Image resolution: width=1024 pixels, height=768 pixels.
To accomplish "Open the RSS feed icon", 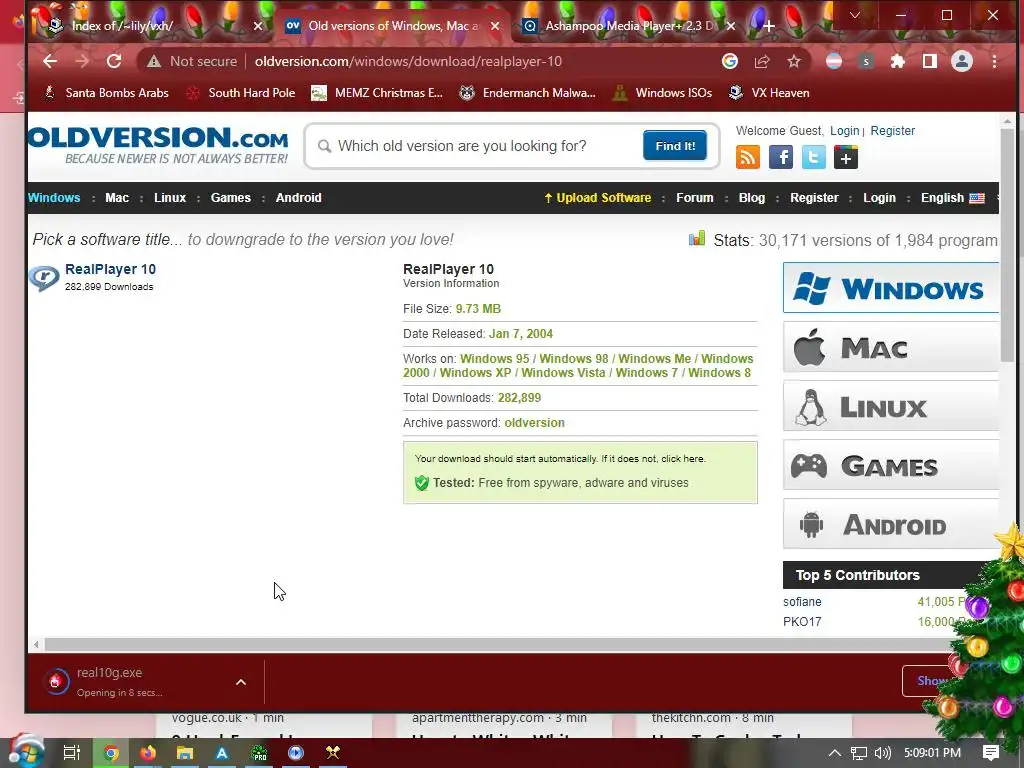I will coord(748,157).
